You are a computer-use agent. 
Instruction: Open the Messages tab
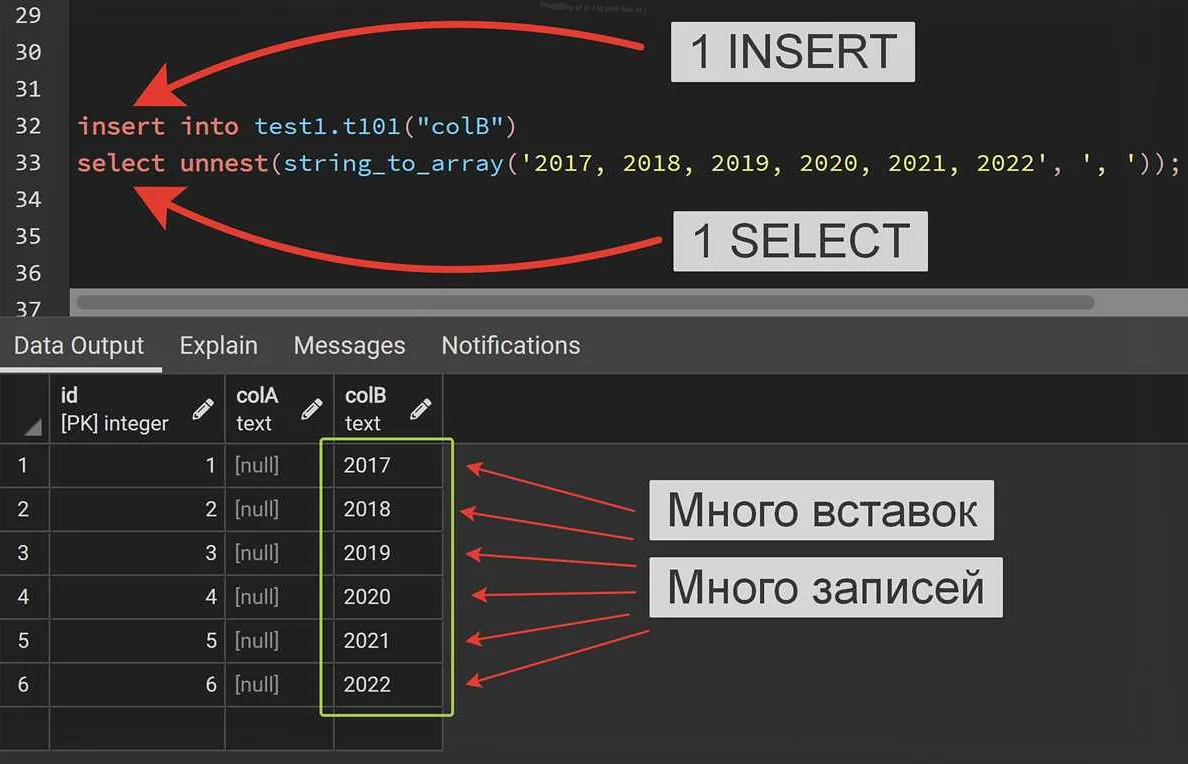(x=349, y=346)
